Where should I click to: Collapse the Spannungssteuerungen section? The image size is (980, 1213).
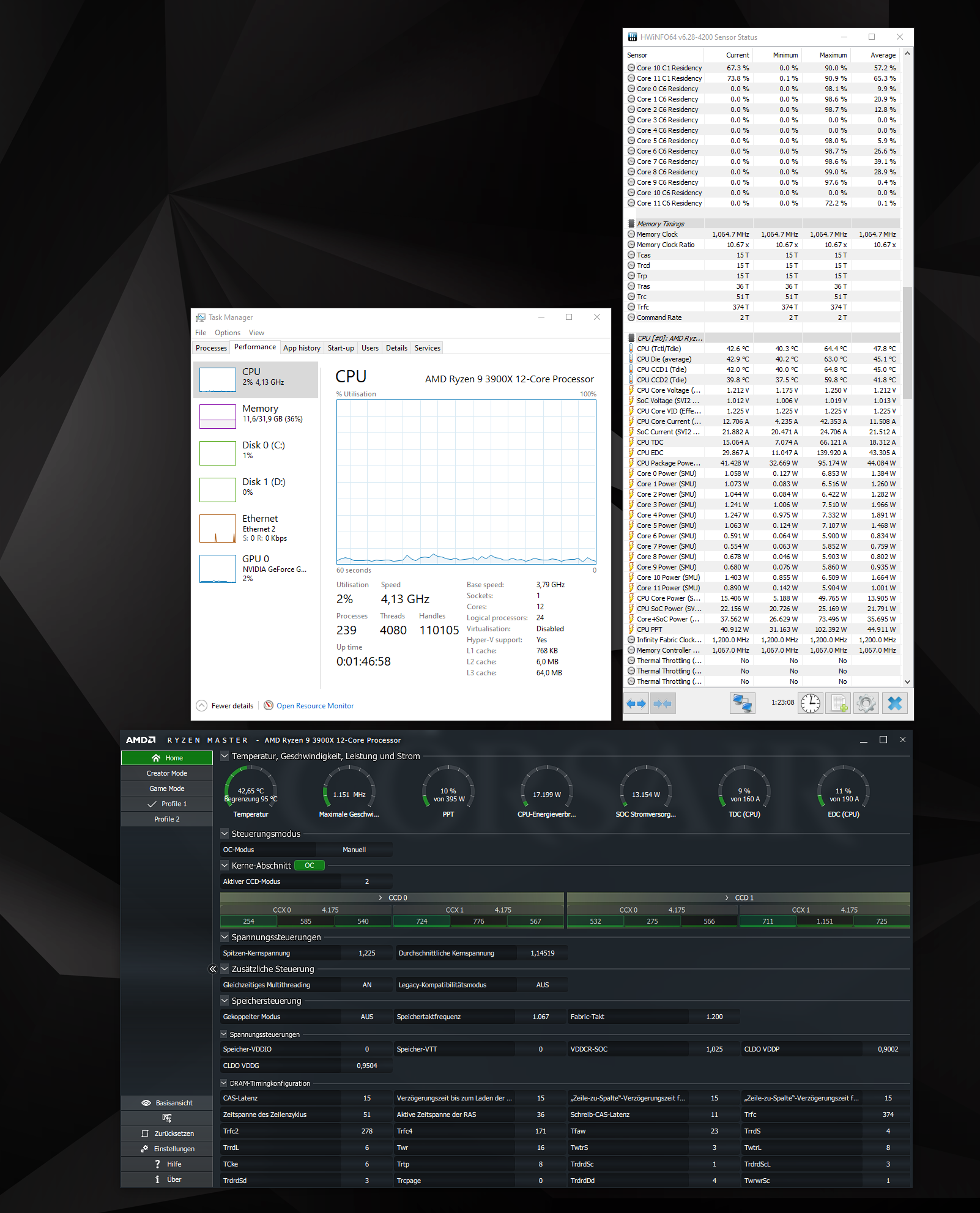point(225,937)
